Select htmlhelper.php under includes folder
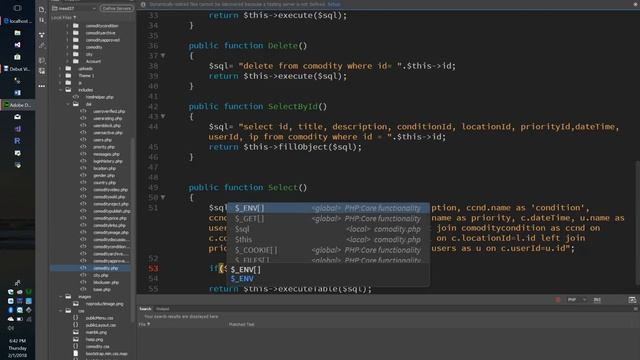The image size is (640, 360). coord(100,97)
